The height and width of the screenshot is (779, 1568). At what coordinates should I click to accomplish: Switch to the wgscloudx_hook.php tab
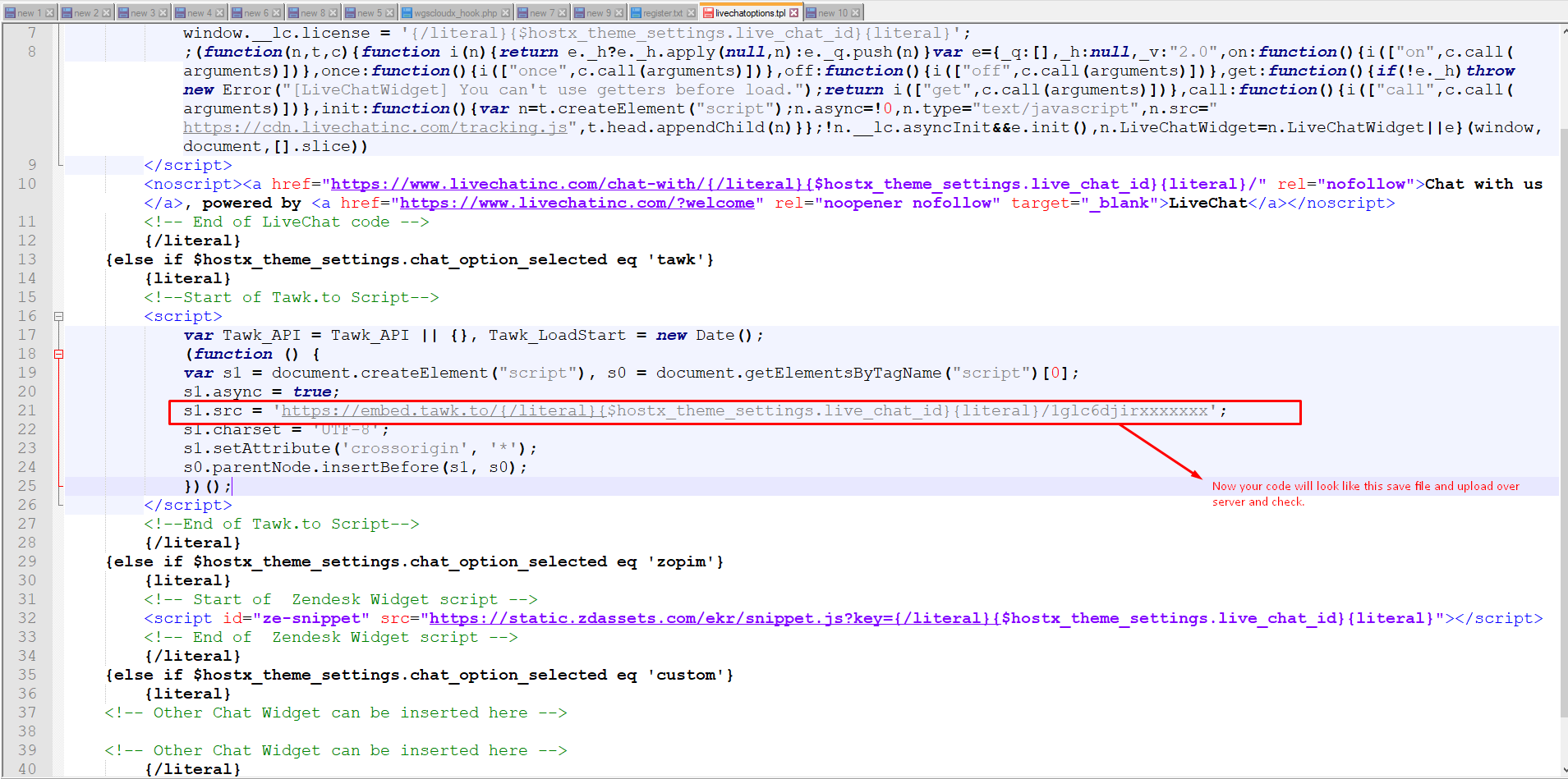(x=455, y=13)
